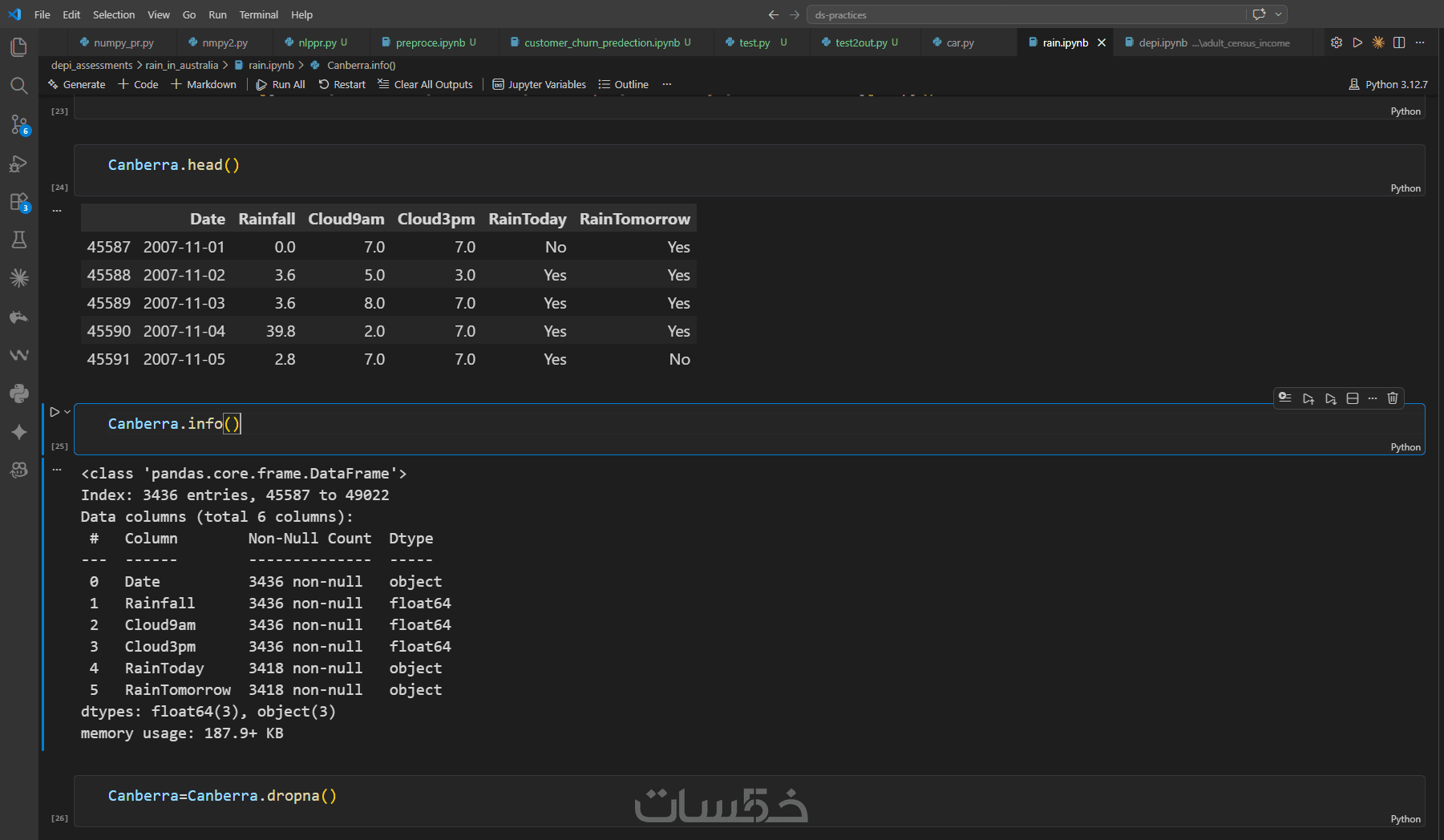The height and width of the screenshot is (840, 1444).
Task: Split the currently selected notebook cell
Action: tap(1353, 398)
